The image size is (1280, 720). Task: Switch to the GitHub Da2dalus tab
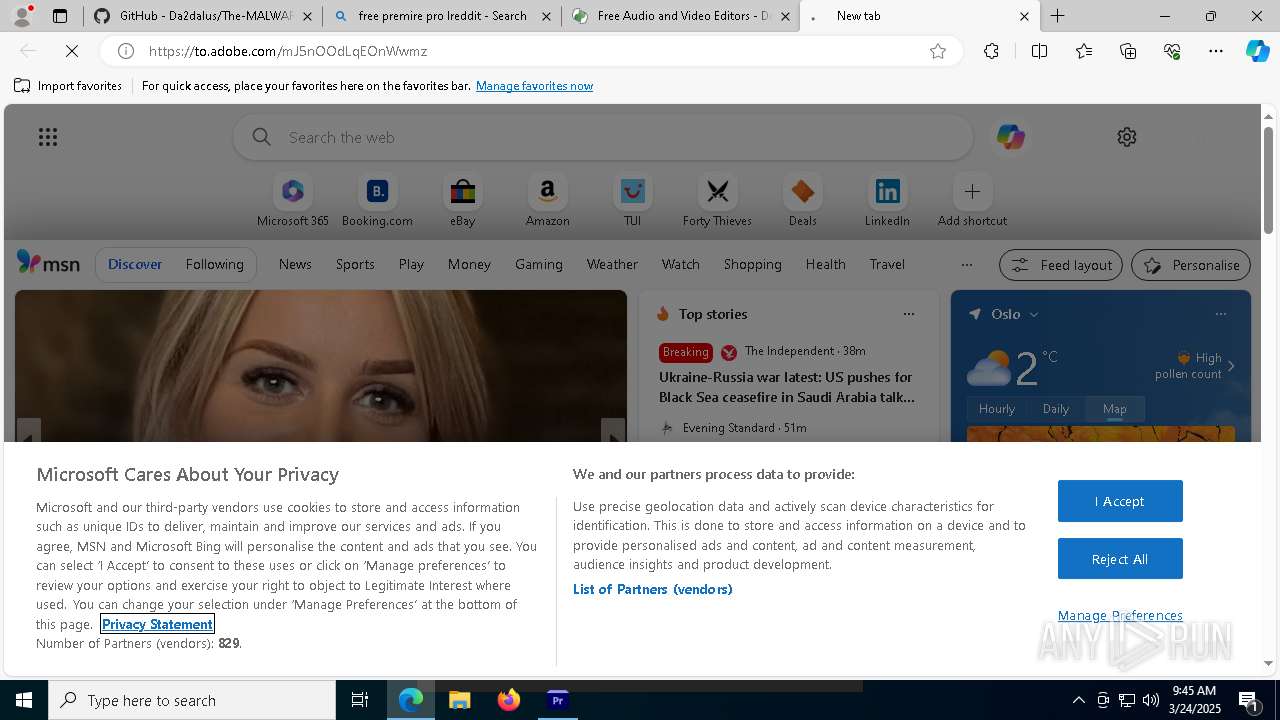(203, 16)
